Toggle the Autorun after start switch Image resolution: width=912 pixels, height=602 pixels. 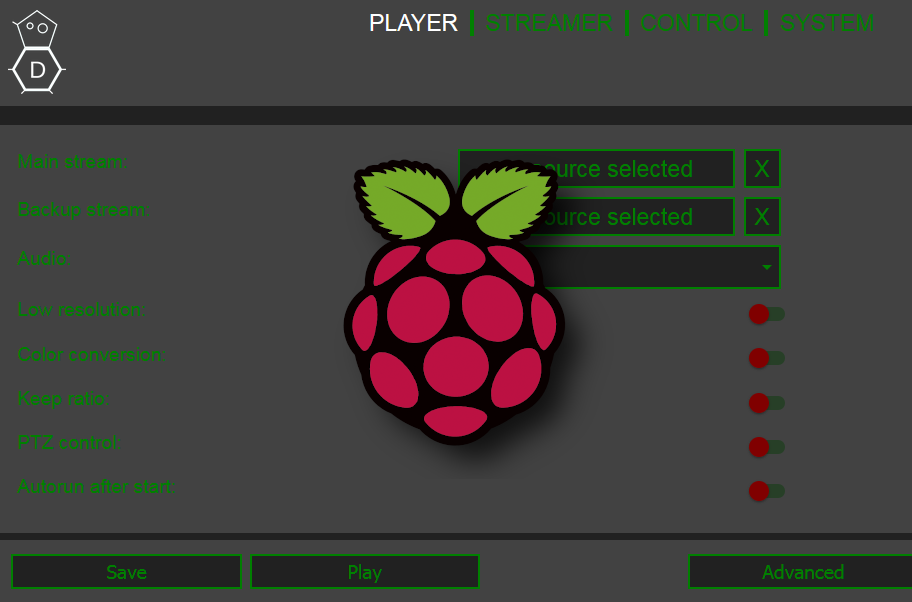tap(766, 491)
